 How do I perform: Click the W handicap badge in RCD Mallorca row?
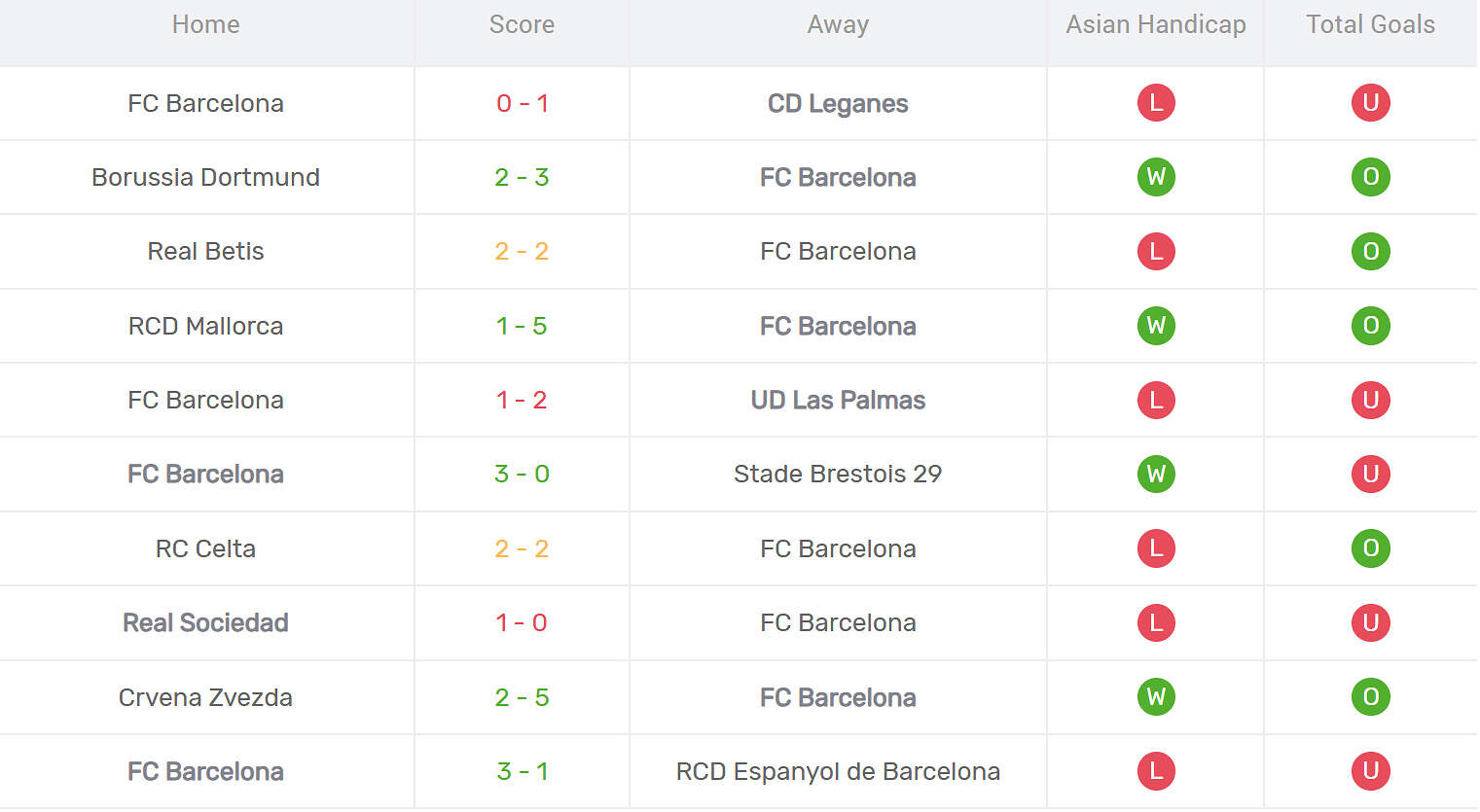(1156, 326)
